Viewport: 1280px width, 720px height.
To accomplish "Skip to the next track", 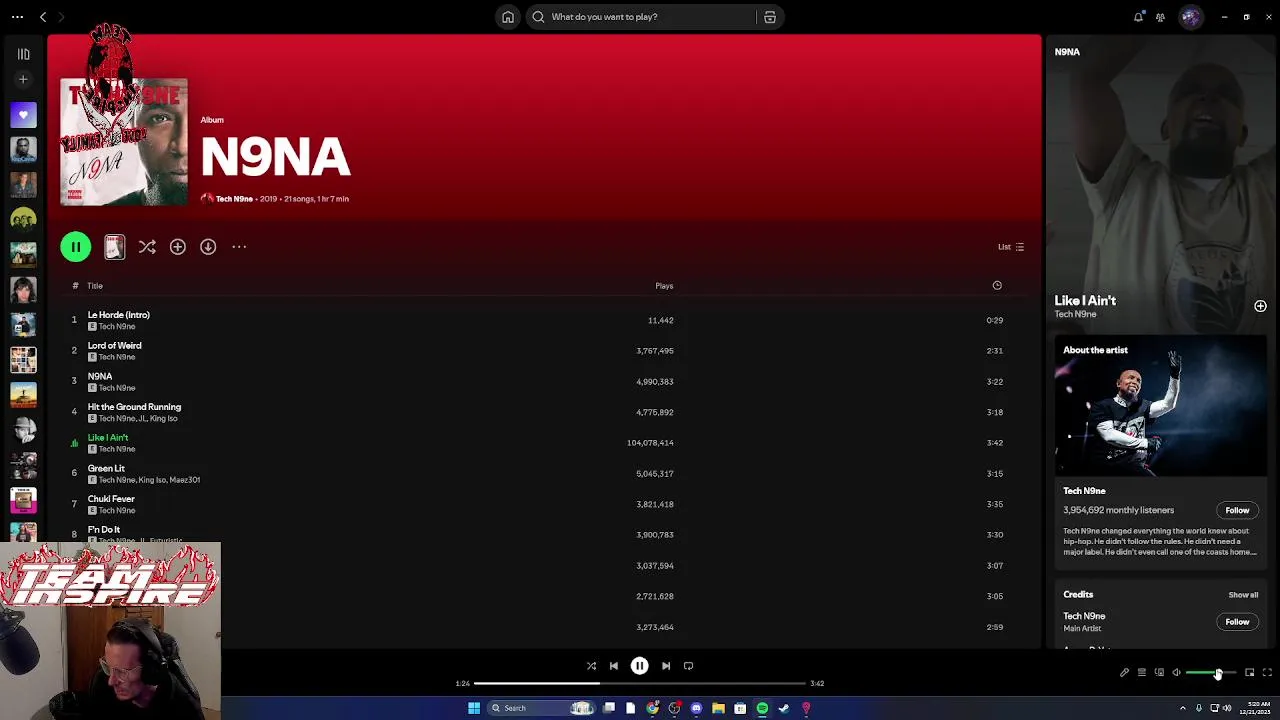I will 666,666.
